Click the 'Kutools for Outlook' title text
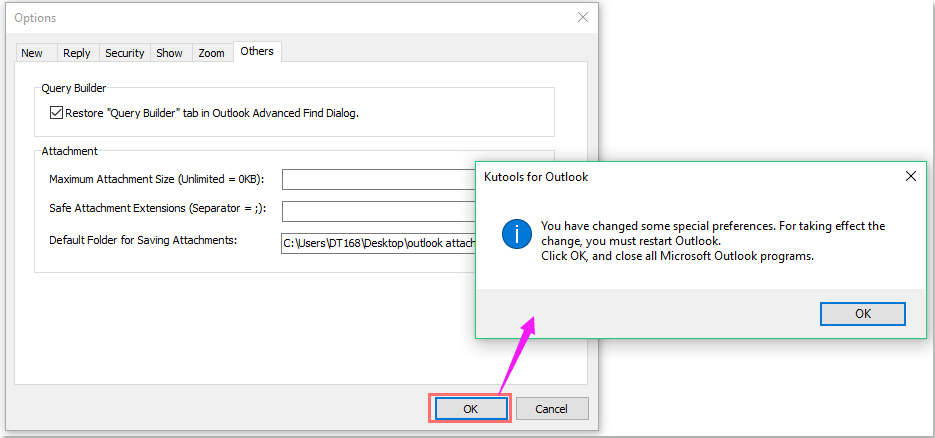Screen dimensions: 935x438 point(536,177)
